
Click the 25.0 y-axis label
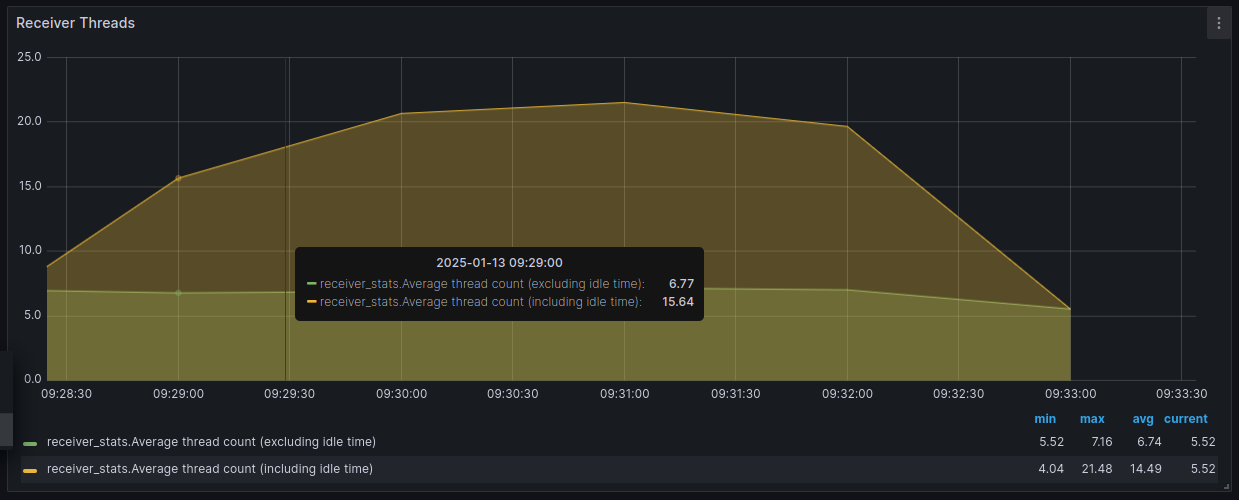point(29,57)
